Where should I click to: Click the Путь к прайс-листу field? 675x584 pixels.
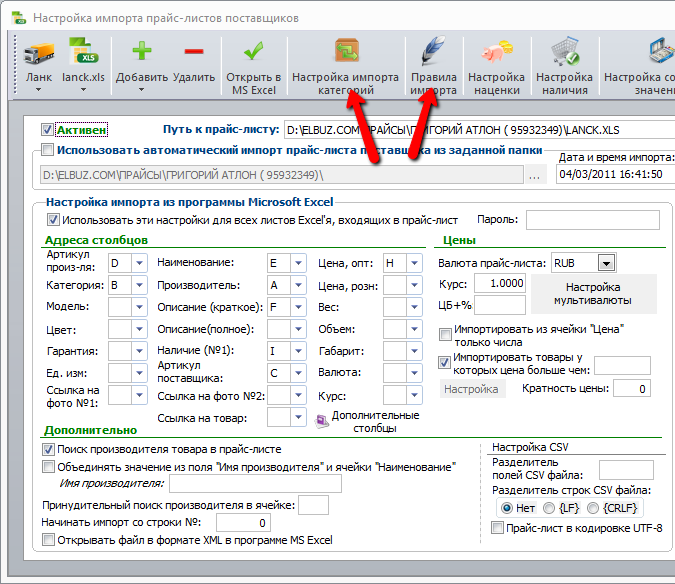(479, 130)
